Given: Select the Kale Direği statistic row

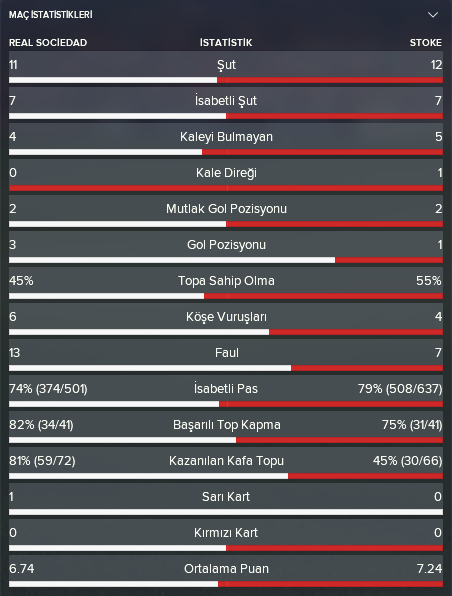Looking at the screenshot, I should click(226, 176).
